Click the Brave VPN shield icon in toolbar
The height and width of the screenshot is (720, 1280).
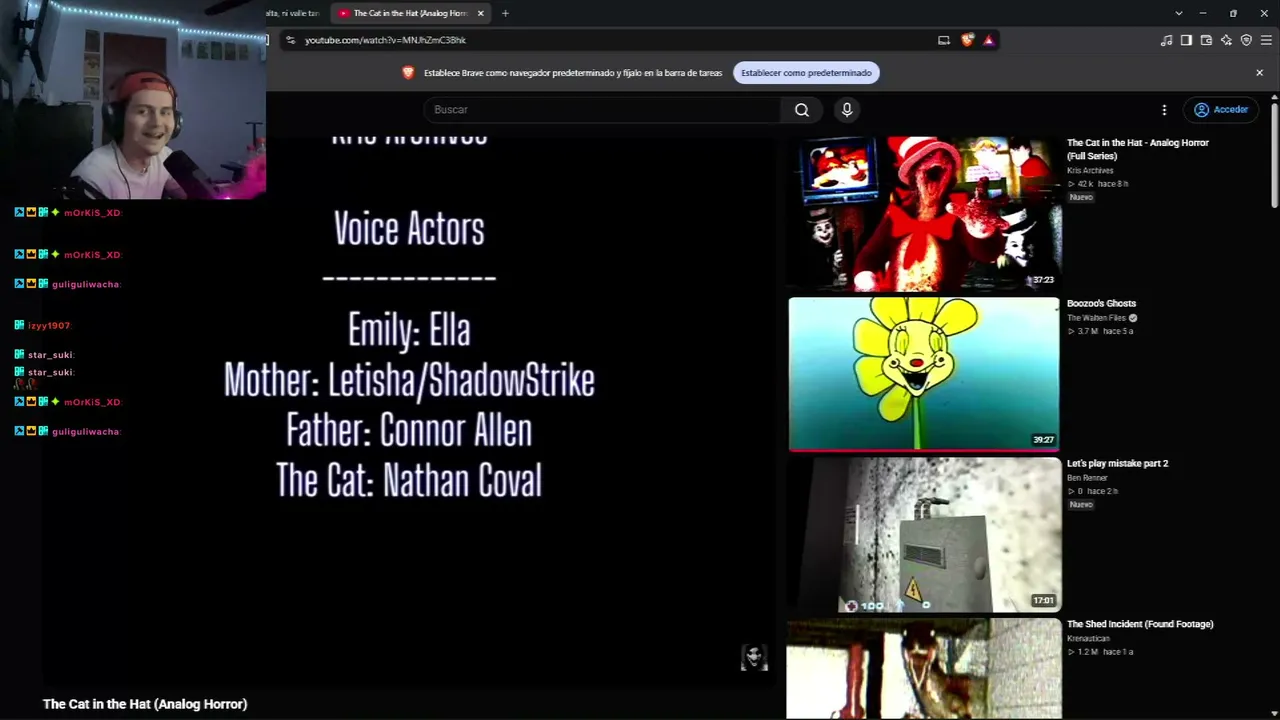pos(1246,40)
